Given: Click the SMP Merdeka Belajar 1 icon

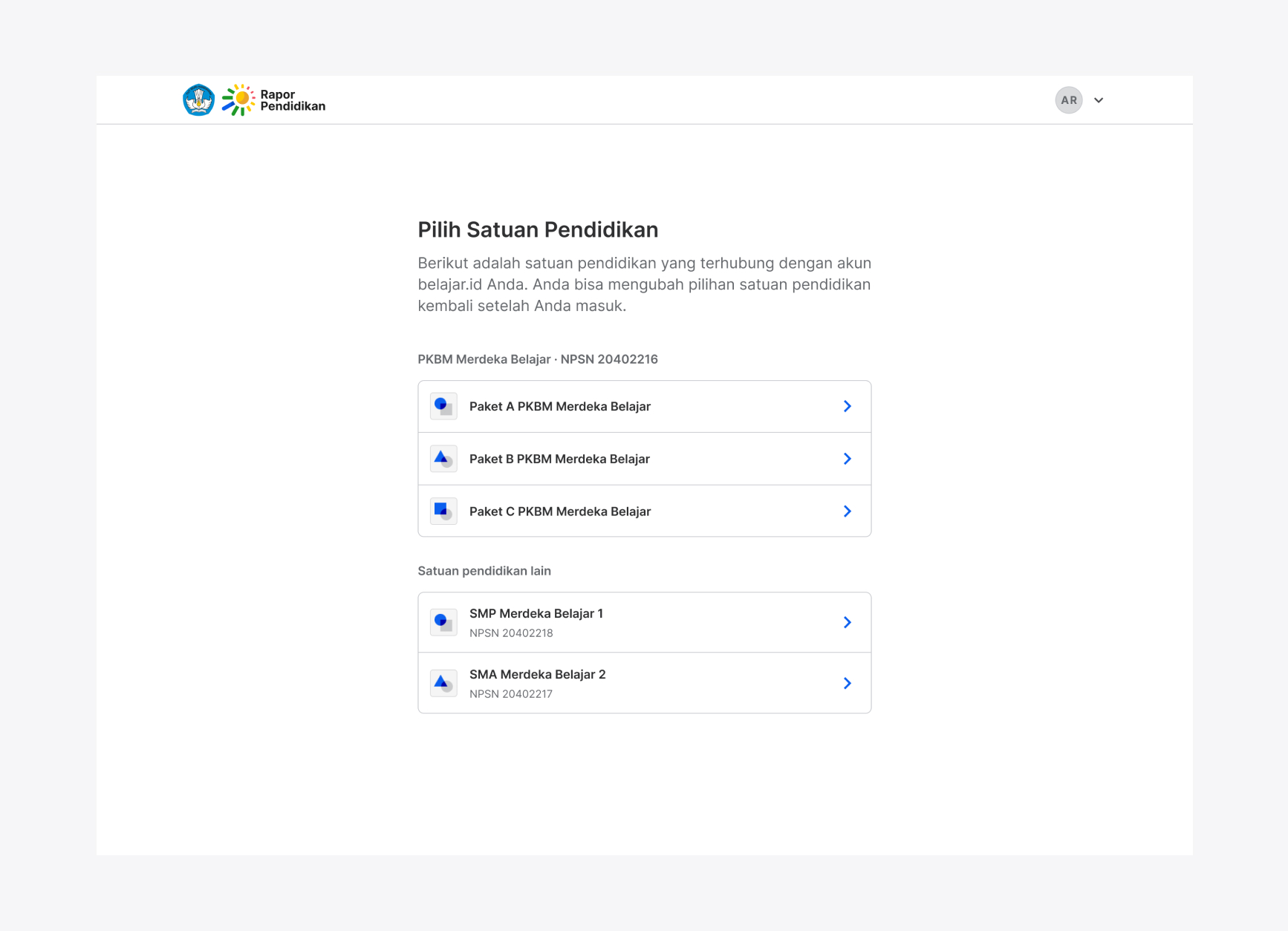Looking at the screenshot, I should [x=443, y=623].
